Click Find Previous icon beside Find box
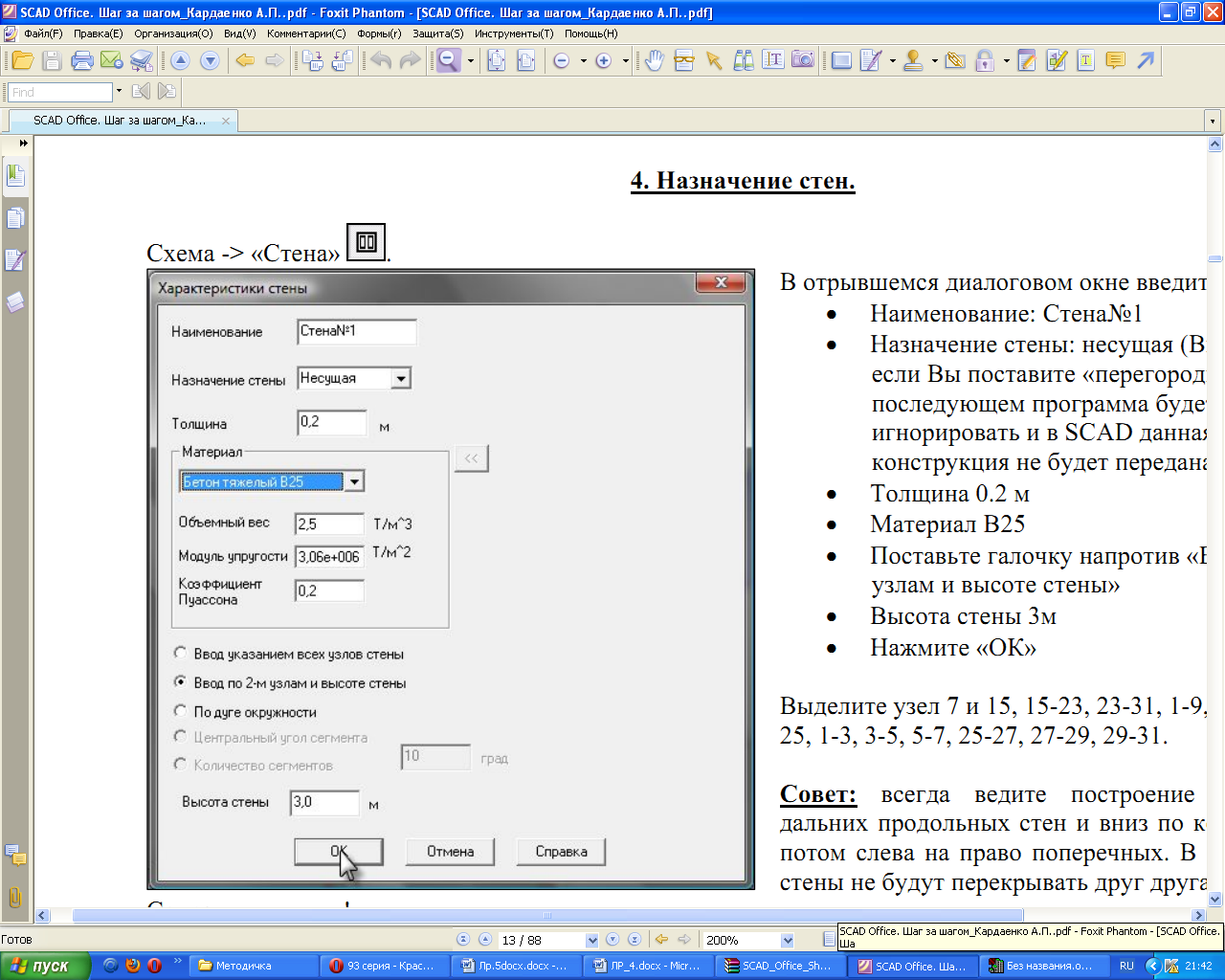This screenshot has height=980, width=1225. (141, 92)
